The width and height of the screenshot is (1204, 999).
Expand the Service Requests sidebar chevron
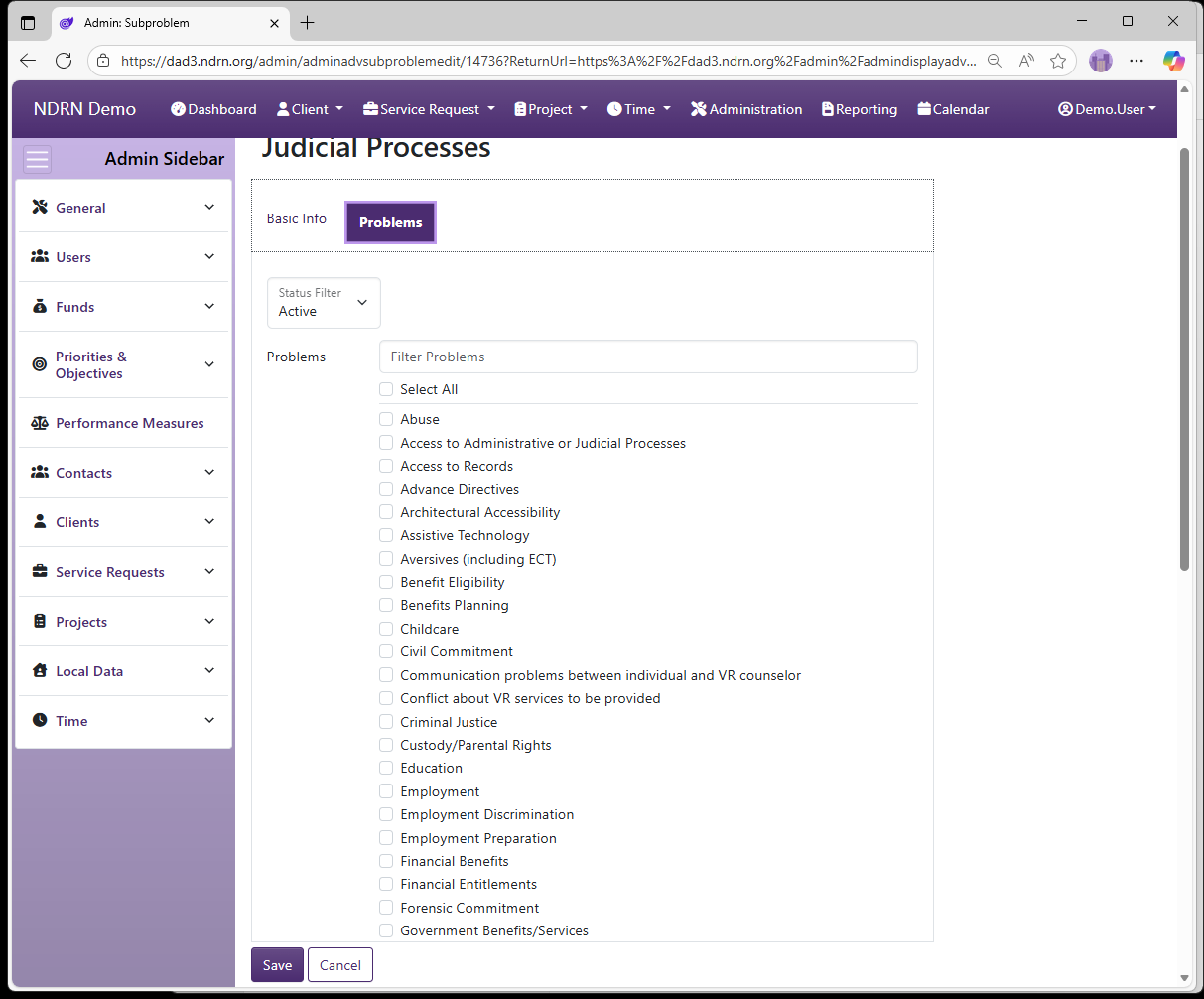point(209,571)
